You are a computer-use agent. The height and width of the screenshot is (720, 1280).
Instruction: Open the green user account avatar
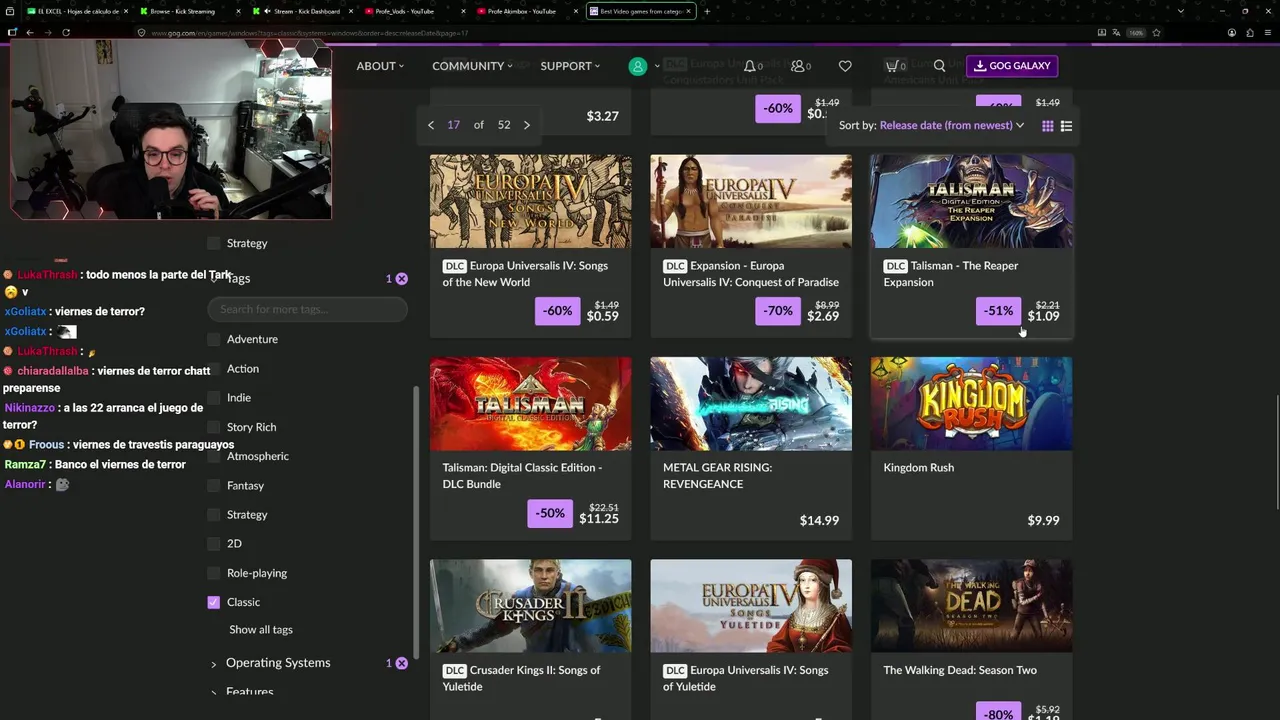pos(637,66)
